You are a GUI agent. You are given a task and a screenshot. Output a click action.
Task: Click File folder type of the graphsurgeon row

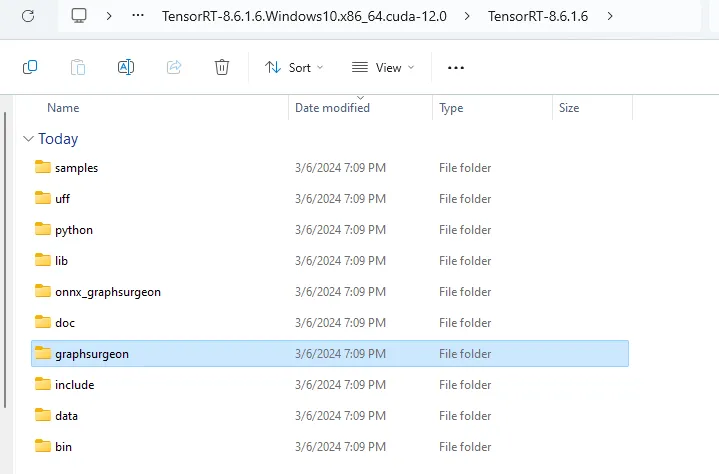click(x=465, y=354)
